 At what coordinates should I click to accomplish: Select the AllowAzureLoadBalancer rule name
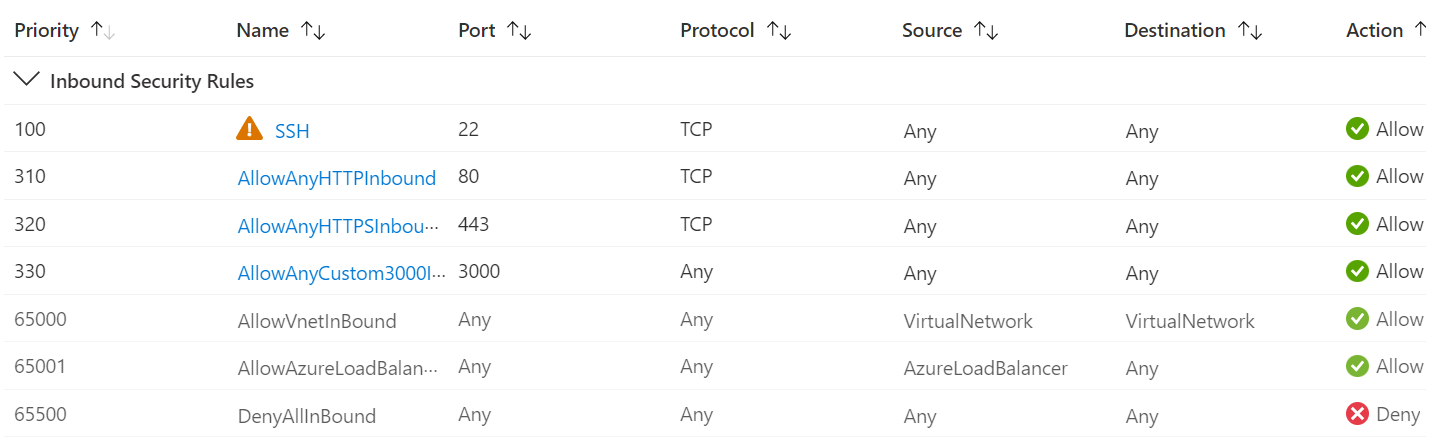tap(338, 368)
